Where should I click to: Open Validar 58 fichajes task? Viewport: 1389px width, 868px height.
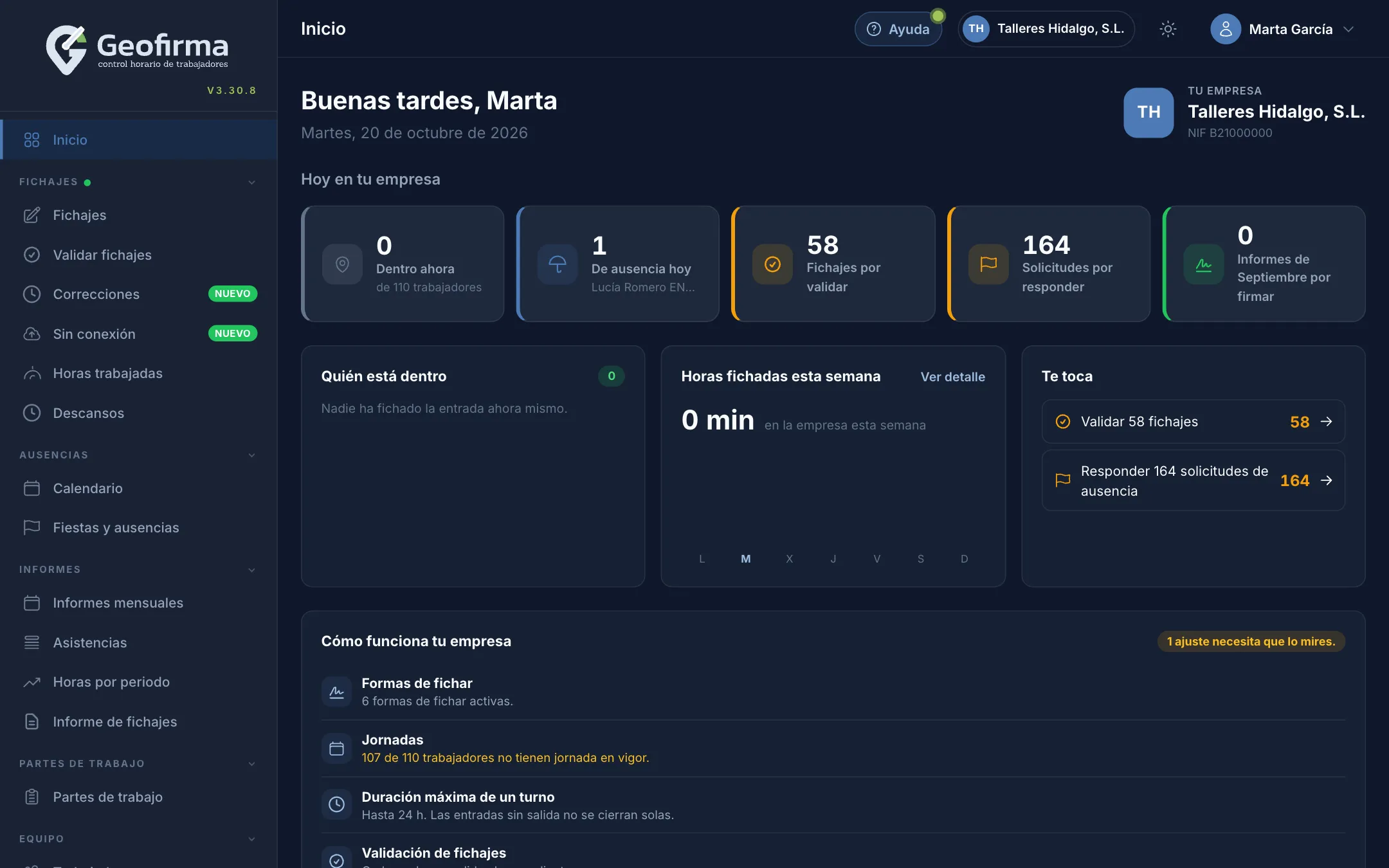click(x=1194, y=422)
